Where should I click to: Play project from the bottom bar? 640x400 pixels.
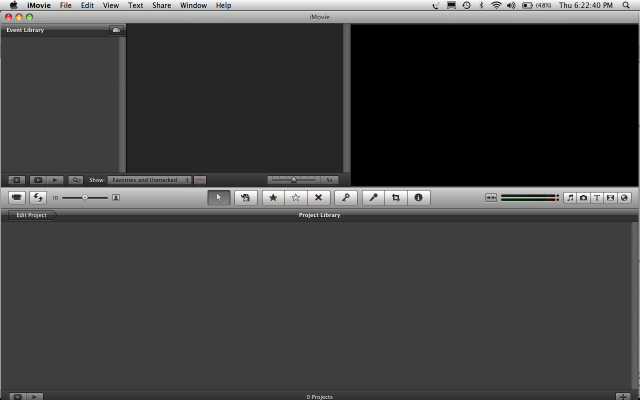35,396
